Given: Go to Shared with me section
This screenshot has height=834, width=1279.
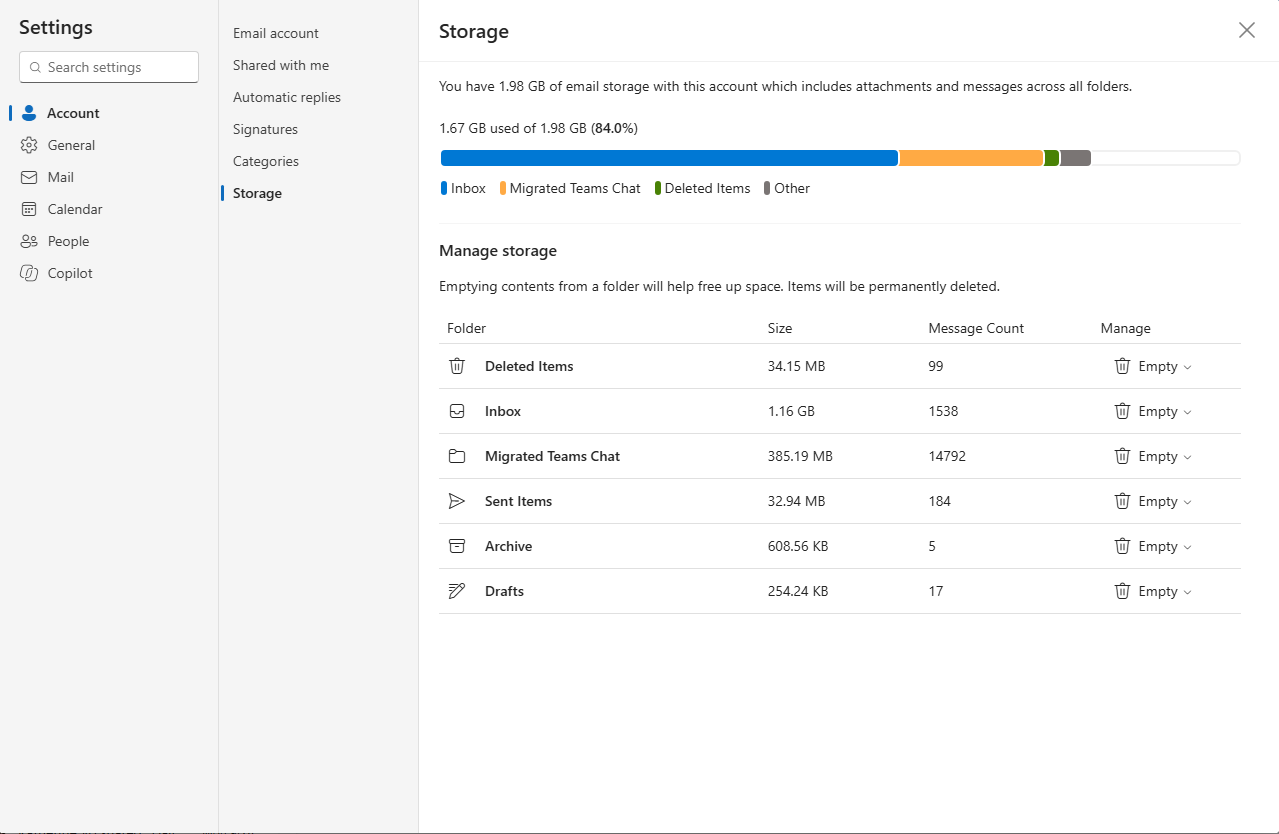Looking at the screenshot, I should [x=281, y=65].
